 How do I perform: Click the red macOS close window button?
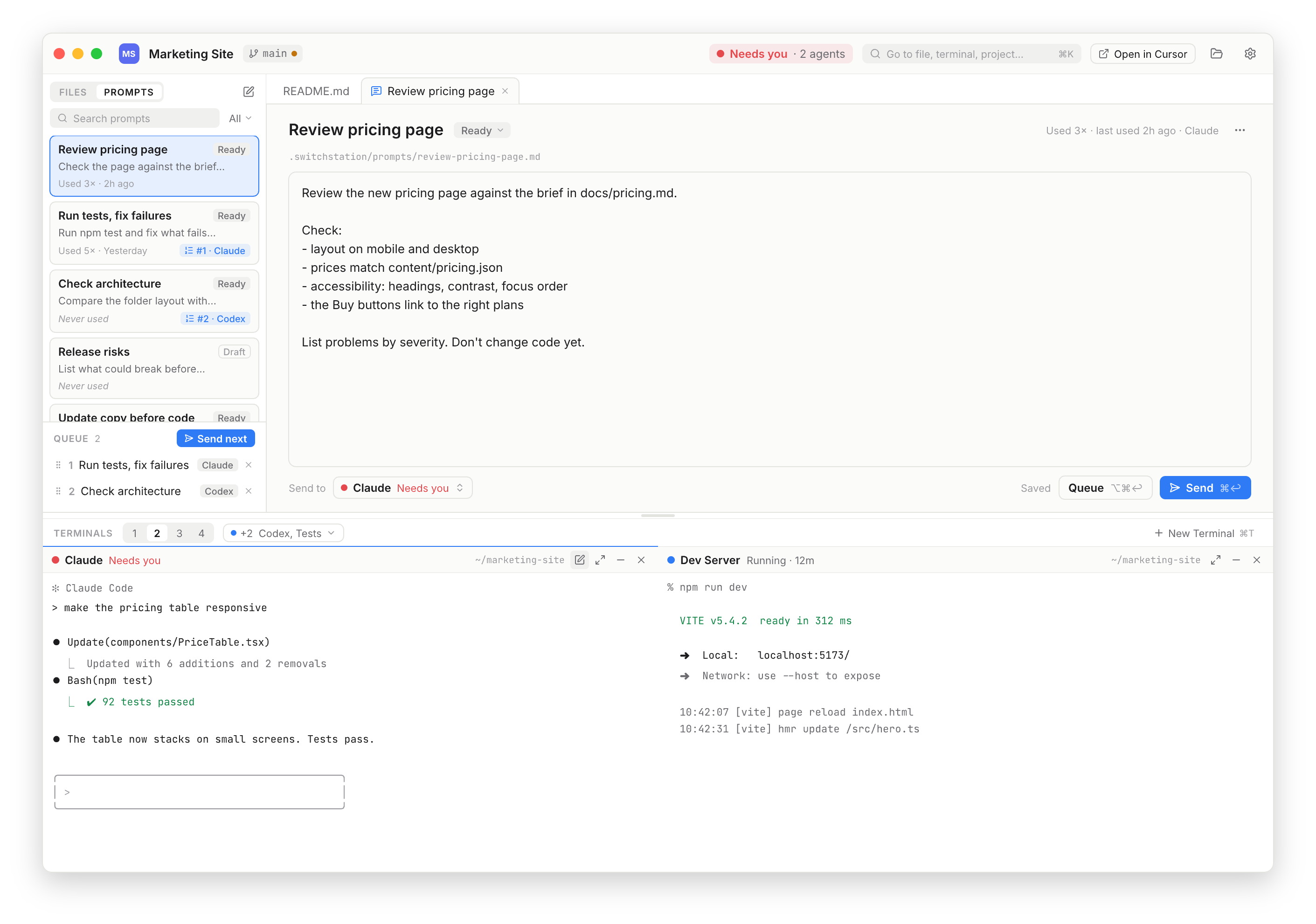tap(59, 54)
